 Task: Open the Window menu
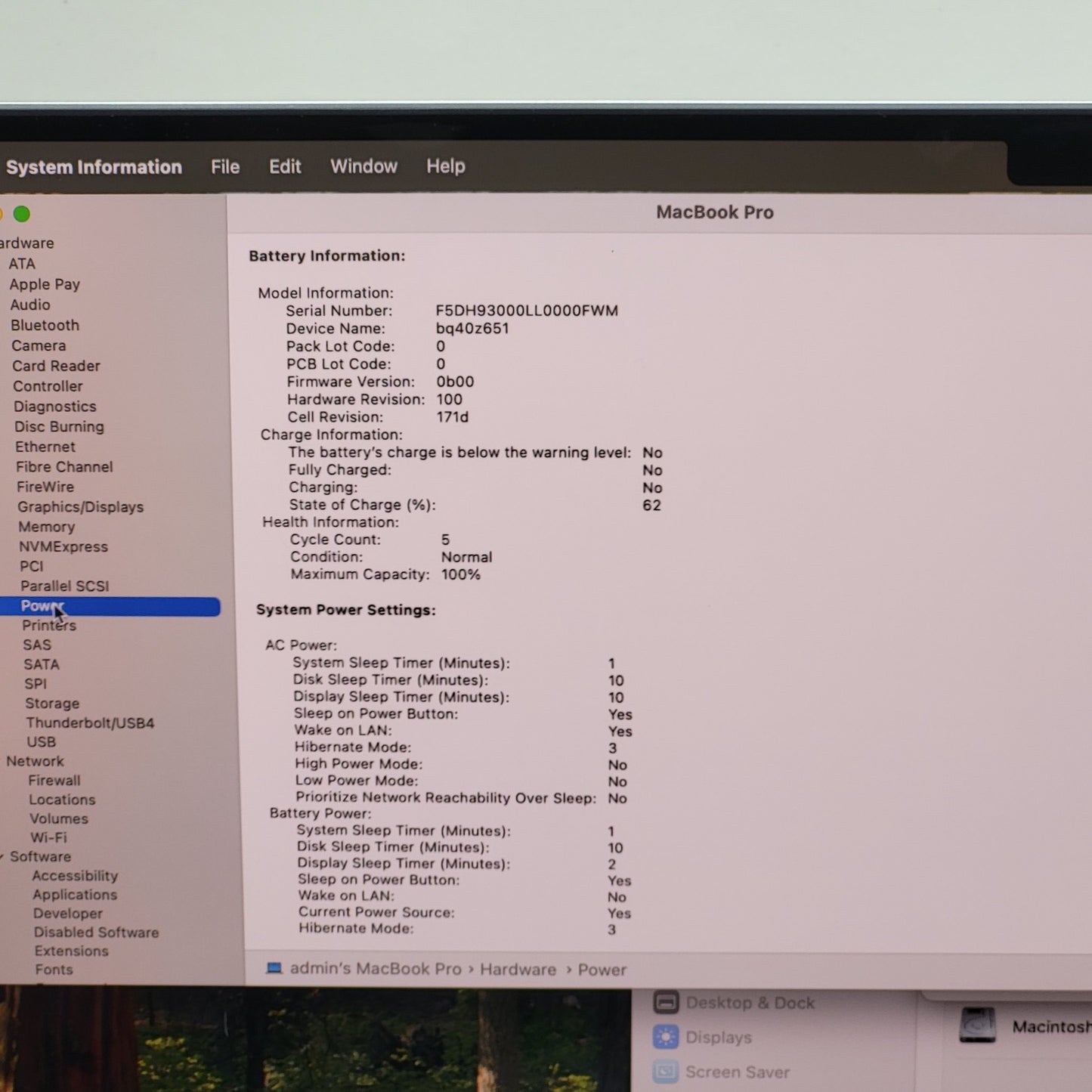pyautogui.click(x=363, y=166)
